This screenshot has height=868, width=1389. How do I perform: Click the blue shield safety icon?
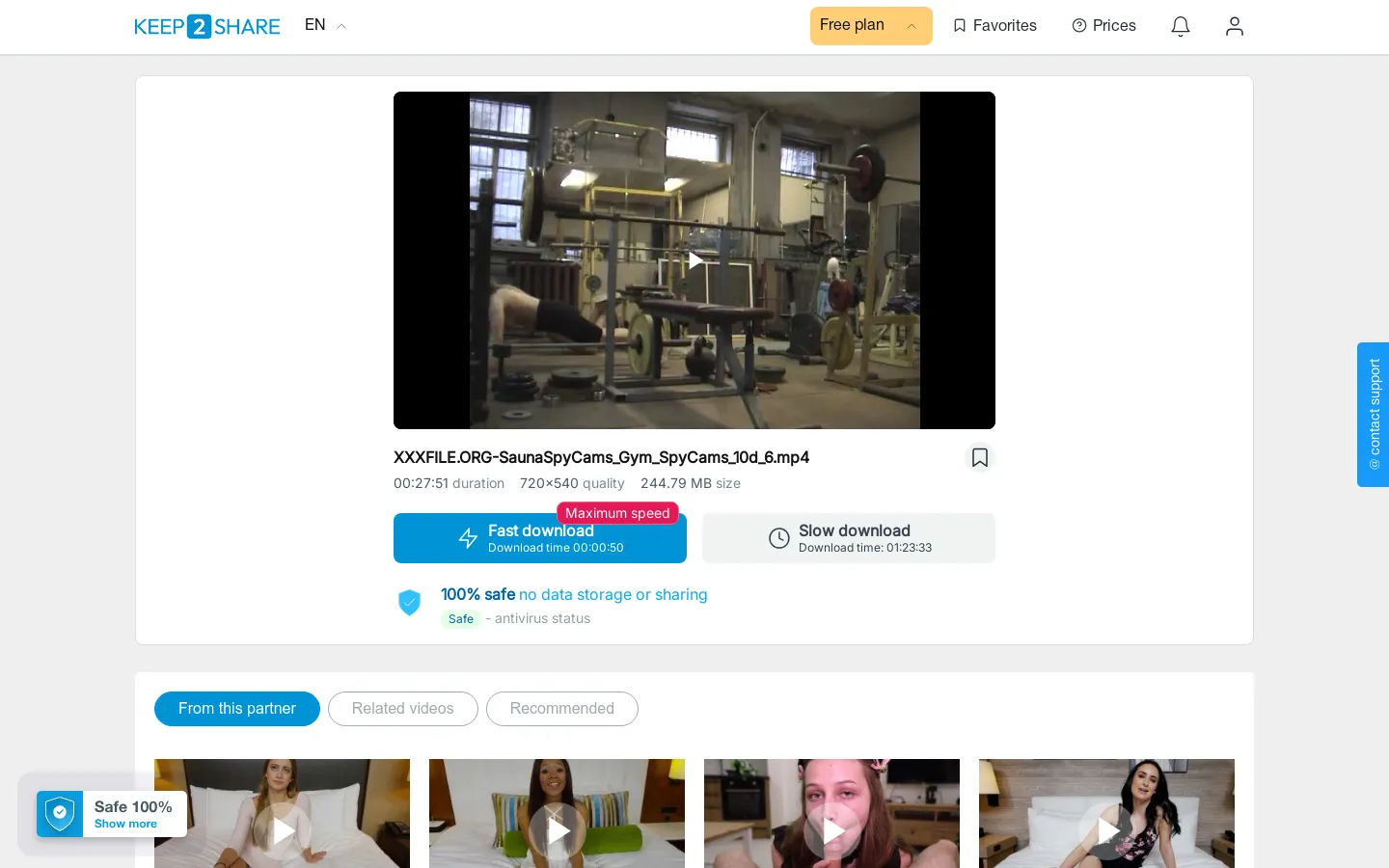click(x=410, y=603)
